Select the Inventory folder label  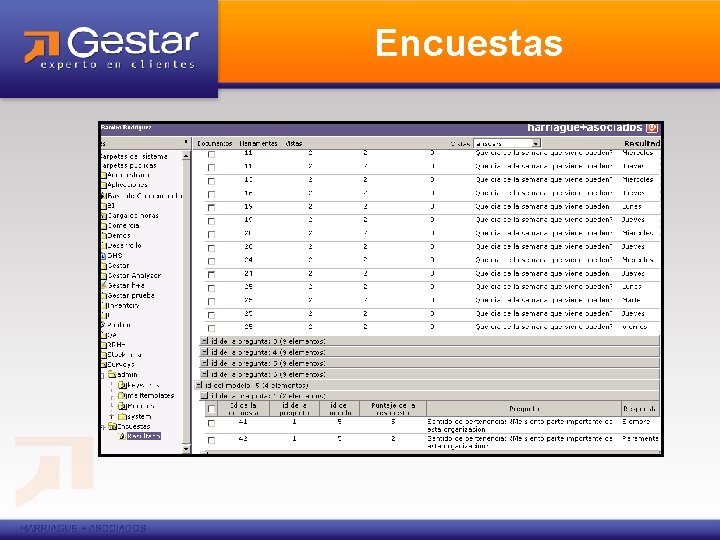point(123,306)
